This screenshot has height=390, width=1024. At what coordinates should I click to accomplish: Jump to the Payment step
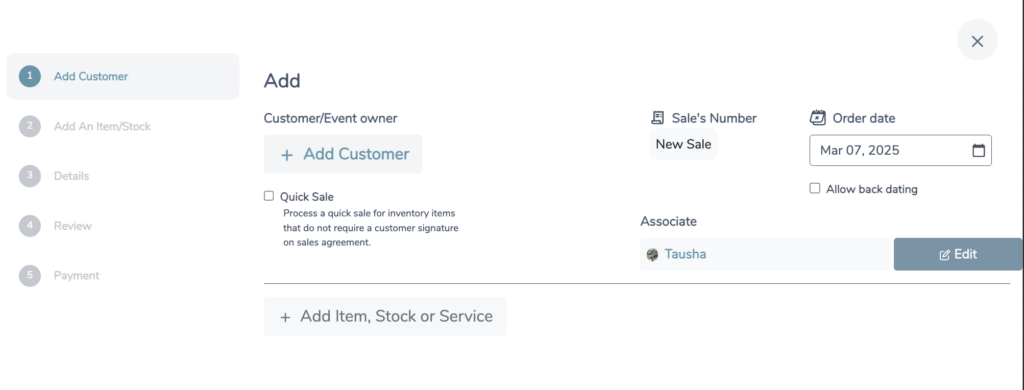click(76, 276)
